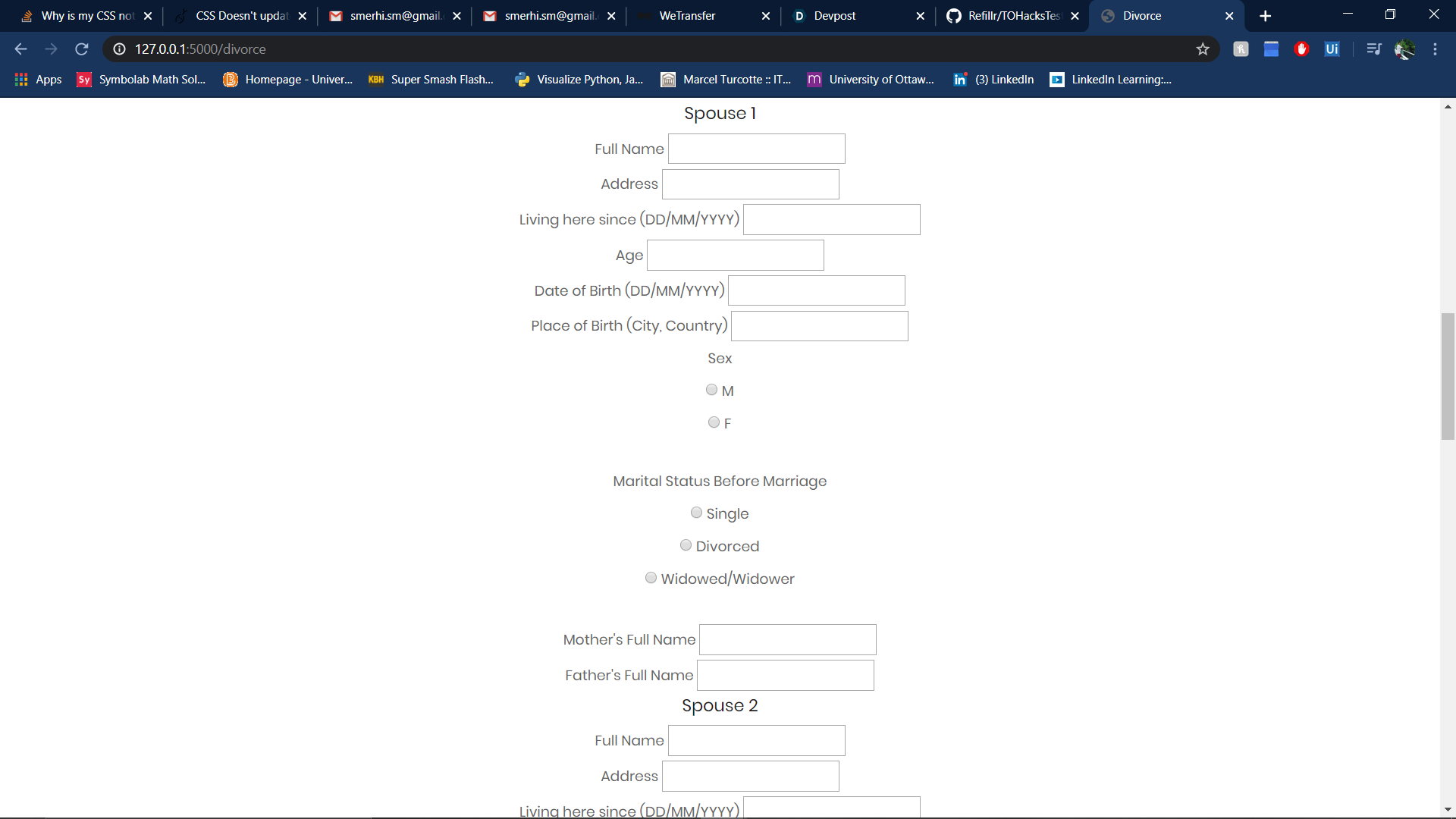Viewport: 1456px width, 819px height.
Task: Select Widowed/Widower radio option
Action: tap(651, 578)
